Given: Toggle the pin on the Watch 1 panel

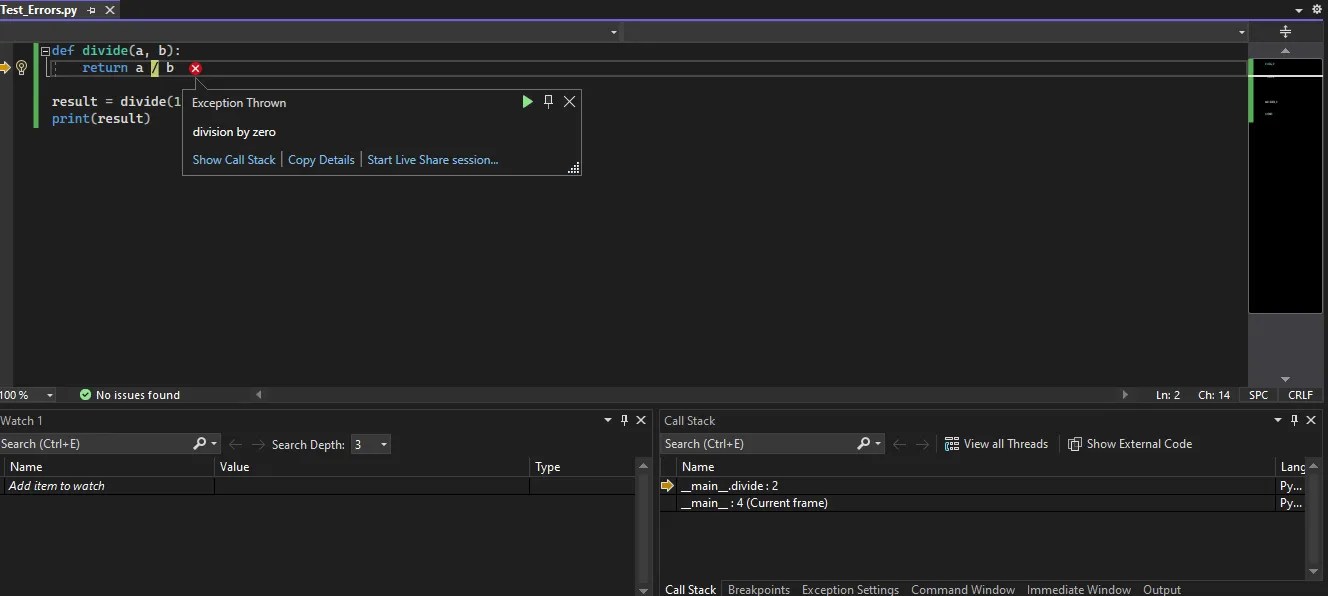Looking at the screenshot, I should tap(624, 420).
